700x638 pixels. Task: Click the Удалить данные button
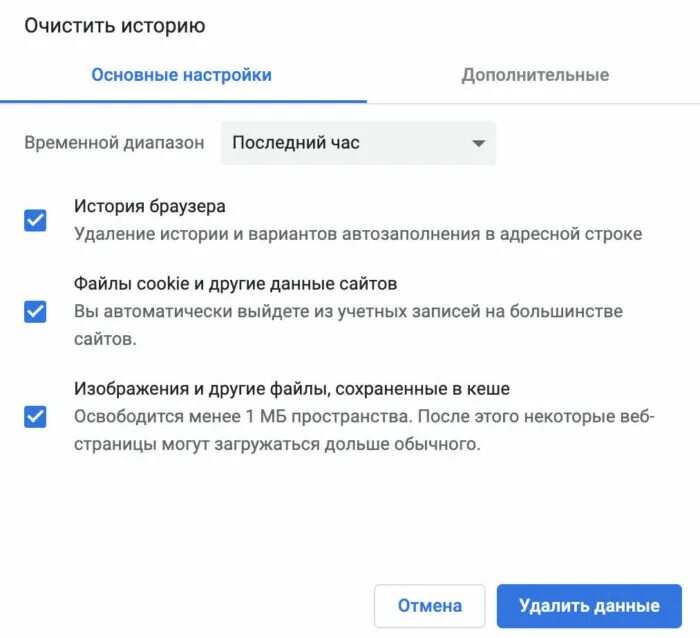point(588,606)
